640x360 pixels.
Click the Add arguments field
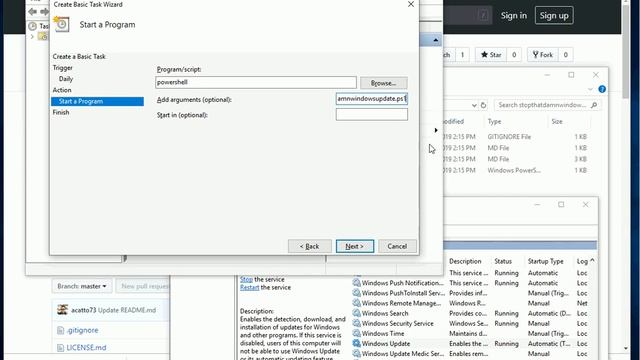click(x=371, y=99)
